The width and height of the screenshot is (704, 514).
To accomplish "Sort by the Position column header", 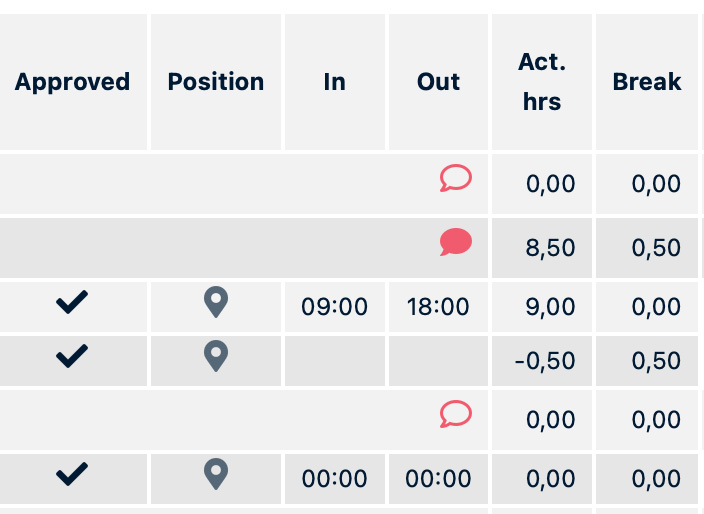I will [216, 82].
